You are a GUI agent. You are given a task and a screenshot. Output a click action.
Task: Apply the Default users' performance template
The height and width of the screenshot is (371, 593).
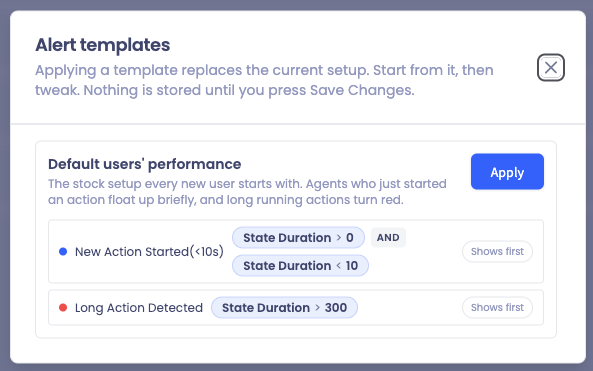(x=507, y=172)
